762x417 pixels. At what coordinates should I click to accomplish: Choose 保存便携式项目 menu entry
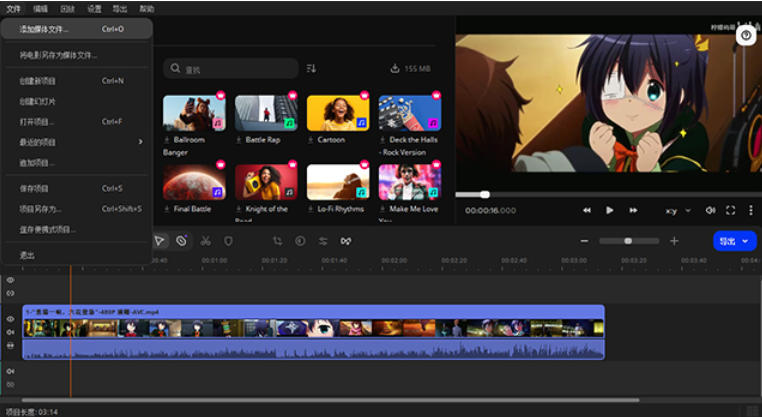(77, 229)
